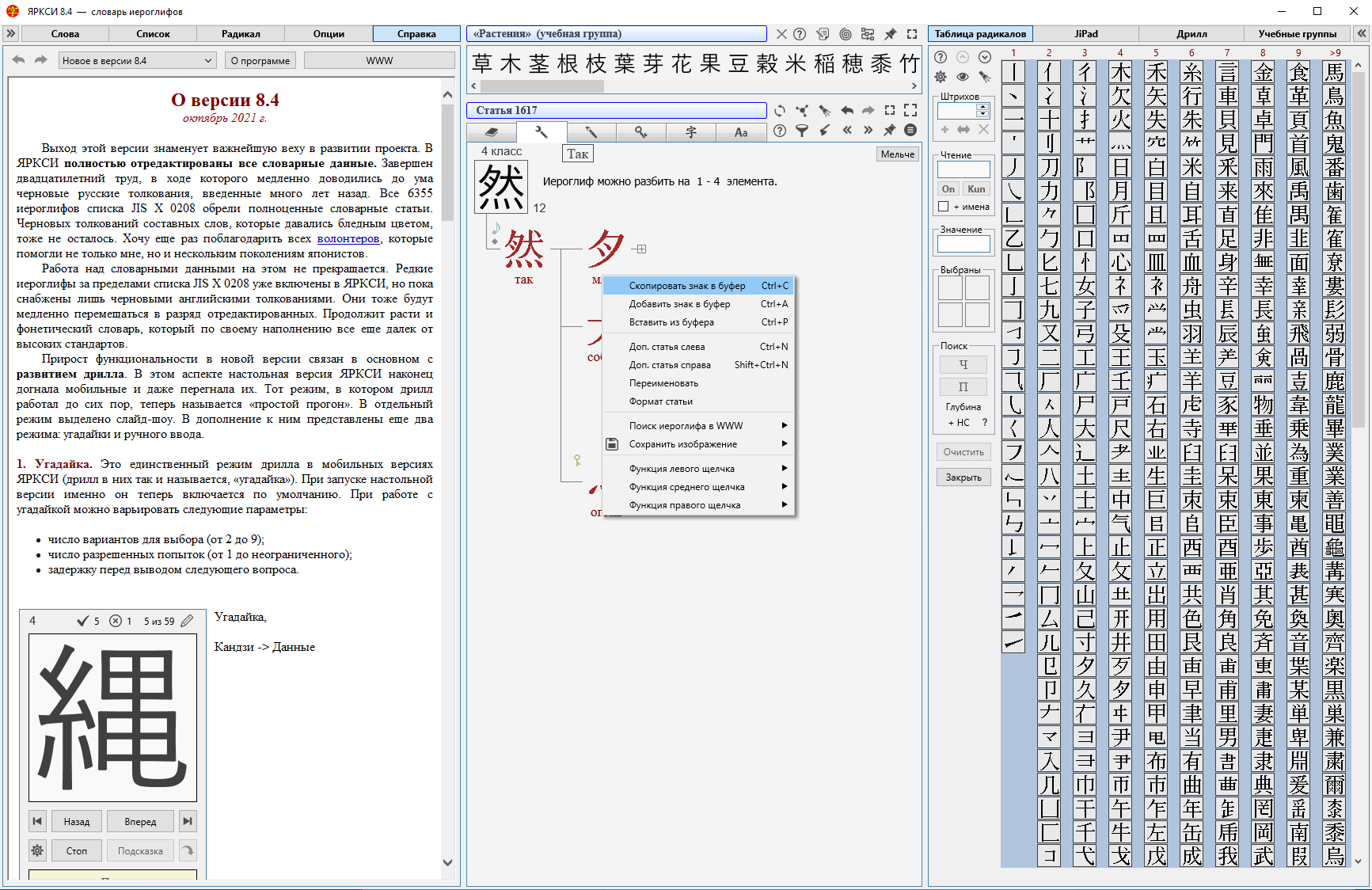1372x890 pixels.
Task: Select «Вставить из буфера» menu item
Action: (698, 322)
